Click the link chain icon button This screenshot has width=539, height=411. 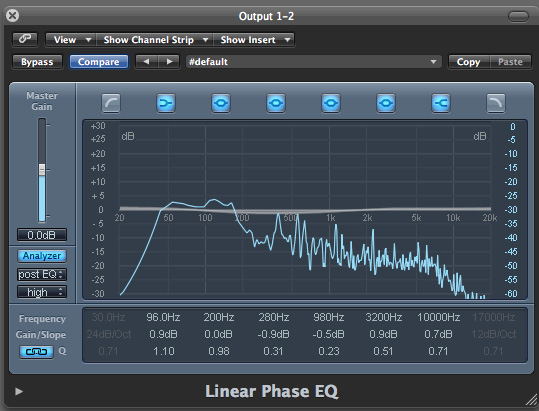(x=25, y=40)
